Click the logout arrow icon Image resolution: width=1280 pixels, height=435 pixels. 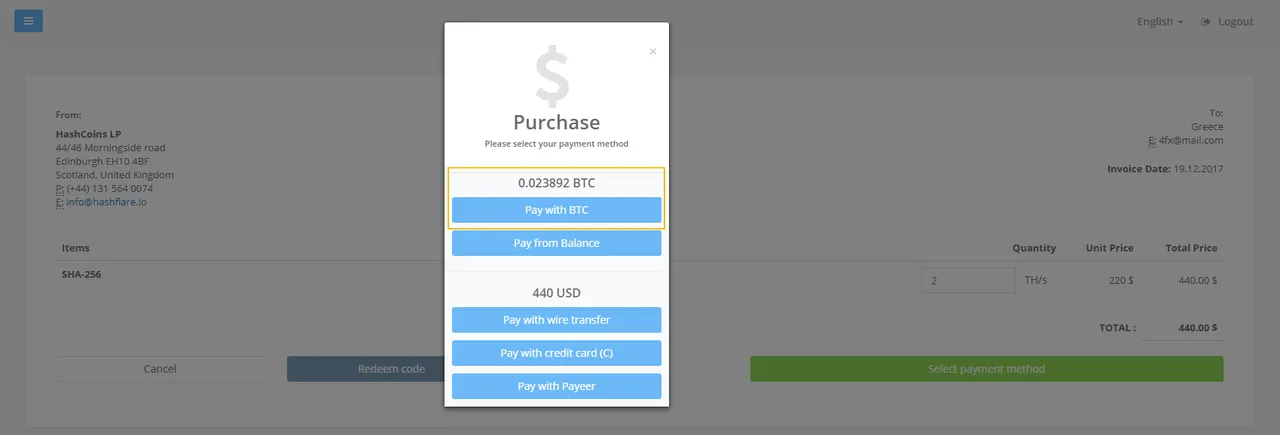(1206, 21)
